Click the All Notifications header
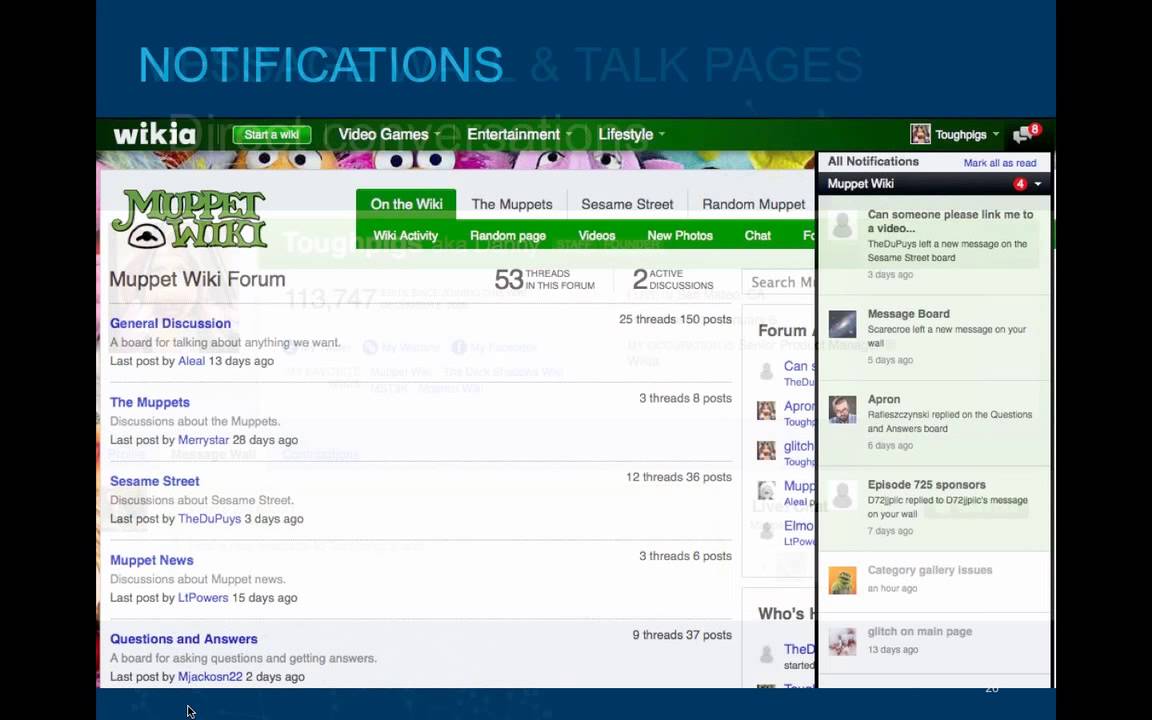1152x720 pixels. pyautogui.click(x=873, y=162)
